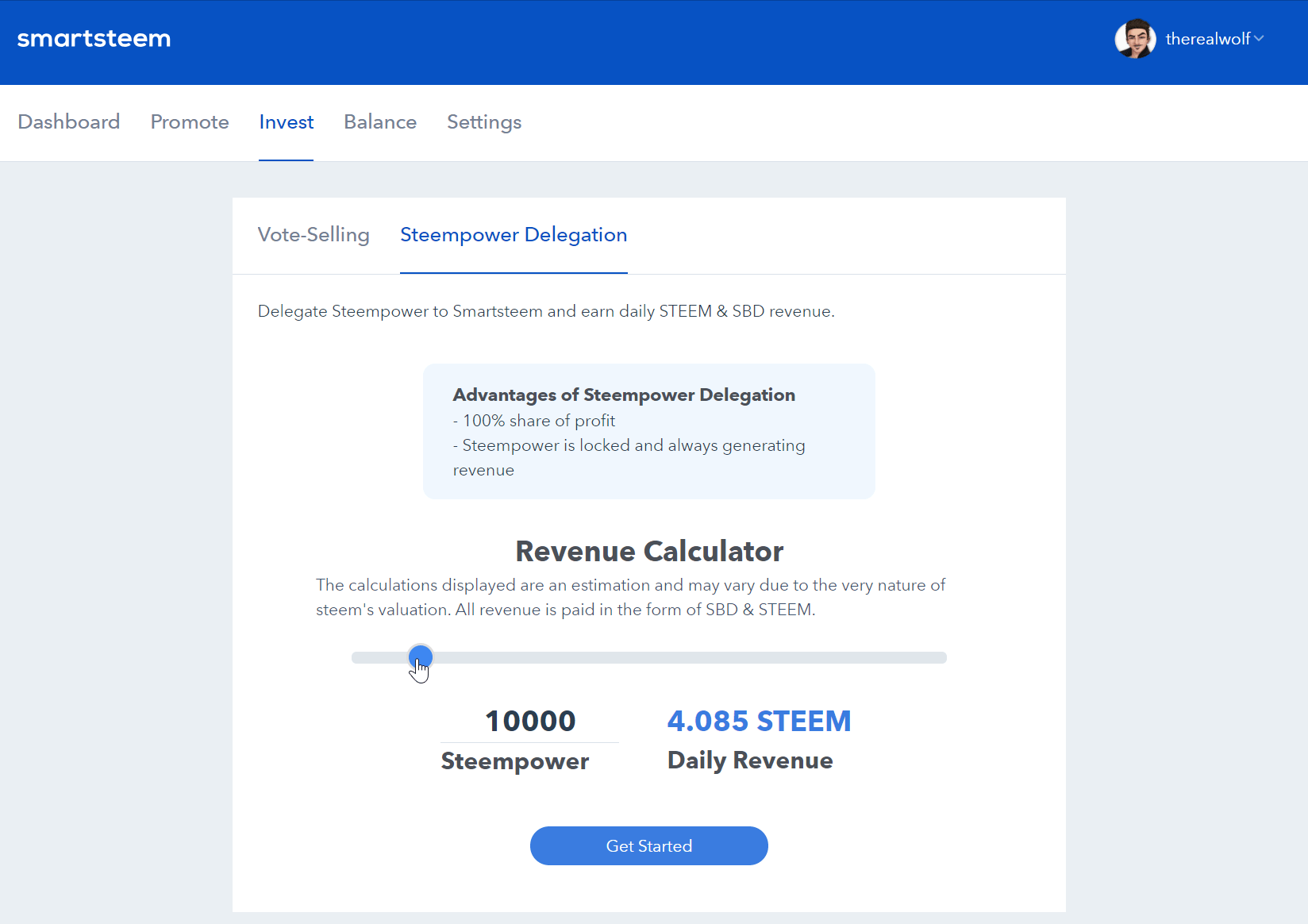Click the therealwolf username text

tap(1208, 39)
